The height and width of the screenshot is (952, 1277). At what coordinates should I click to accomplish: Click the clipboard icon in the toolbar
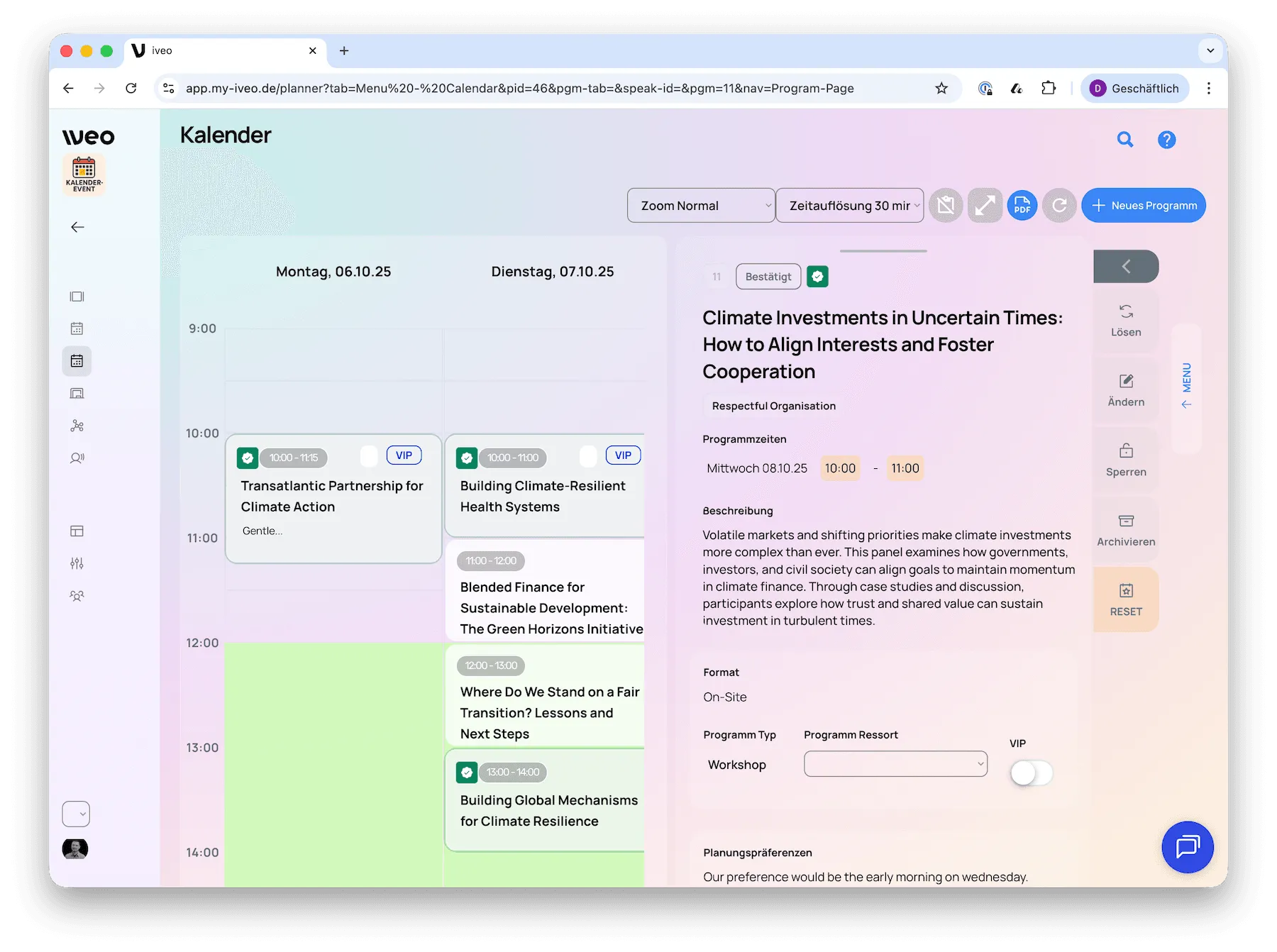[946, 205]
